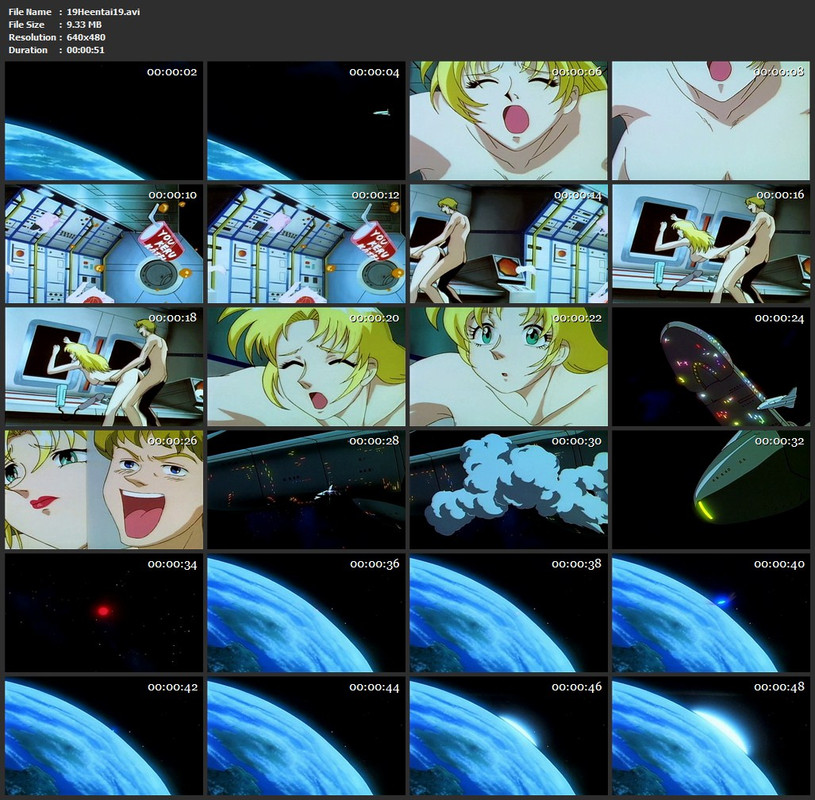Select the dark ship hull frame at 00:00:28

click(306, 490)
